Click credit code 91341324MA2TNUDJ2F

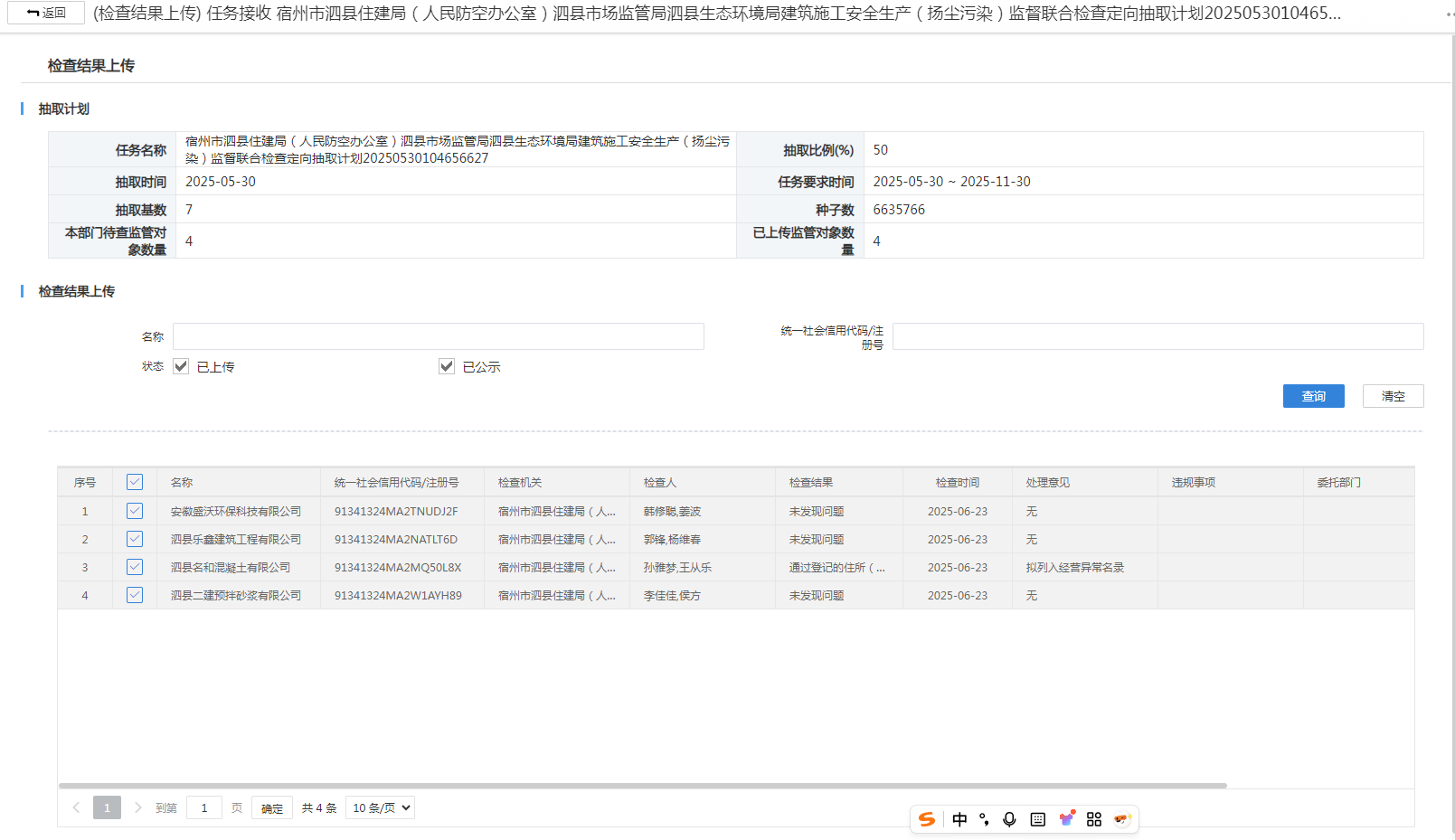pyautogui.click(x=396, y=511)
